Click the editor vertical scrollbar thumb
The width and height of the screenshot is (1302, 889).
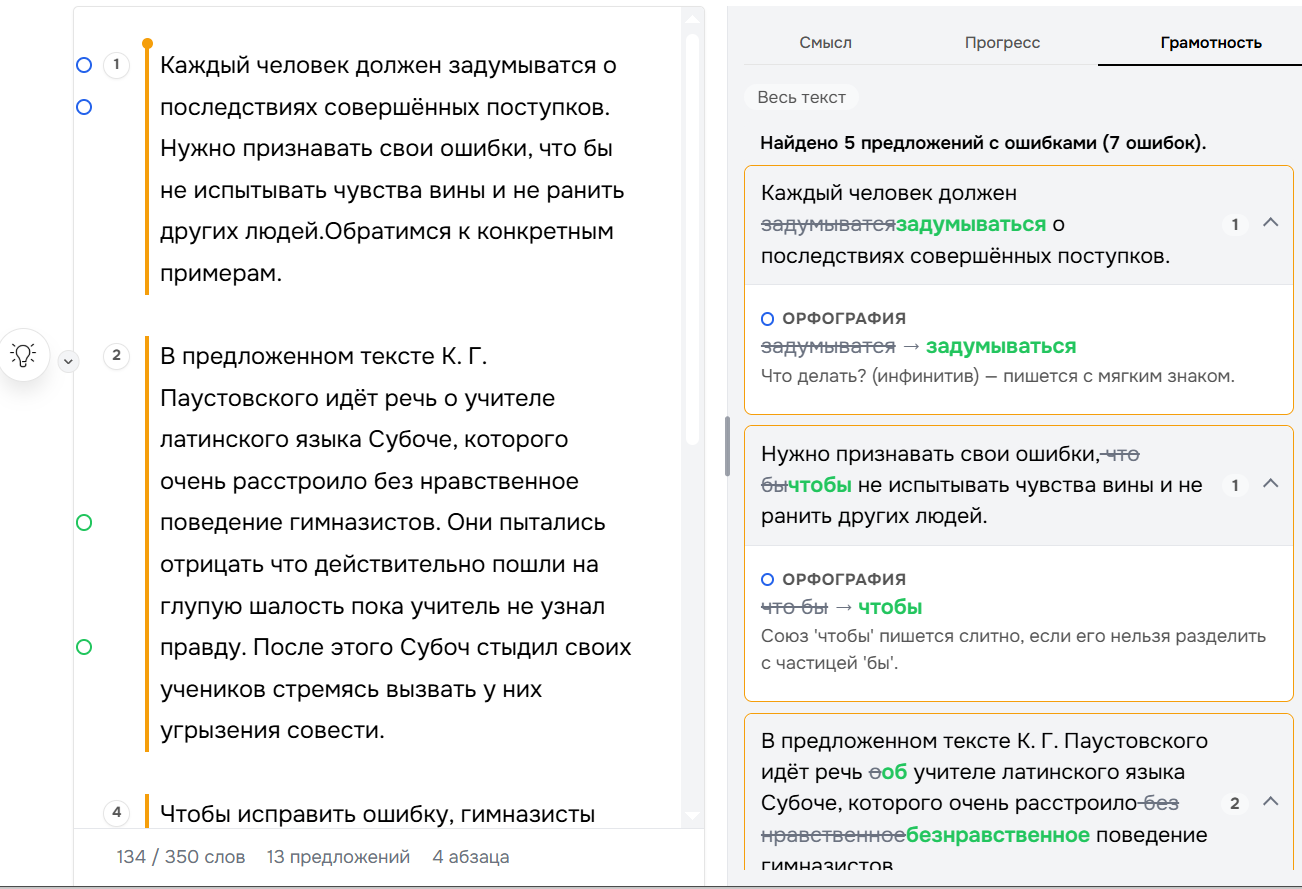[x=692, y=240]
